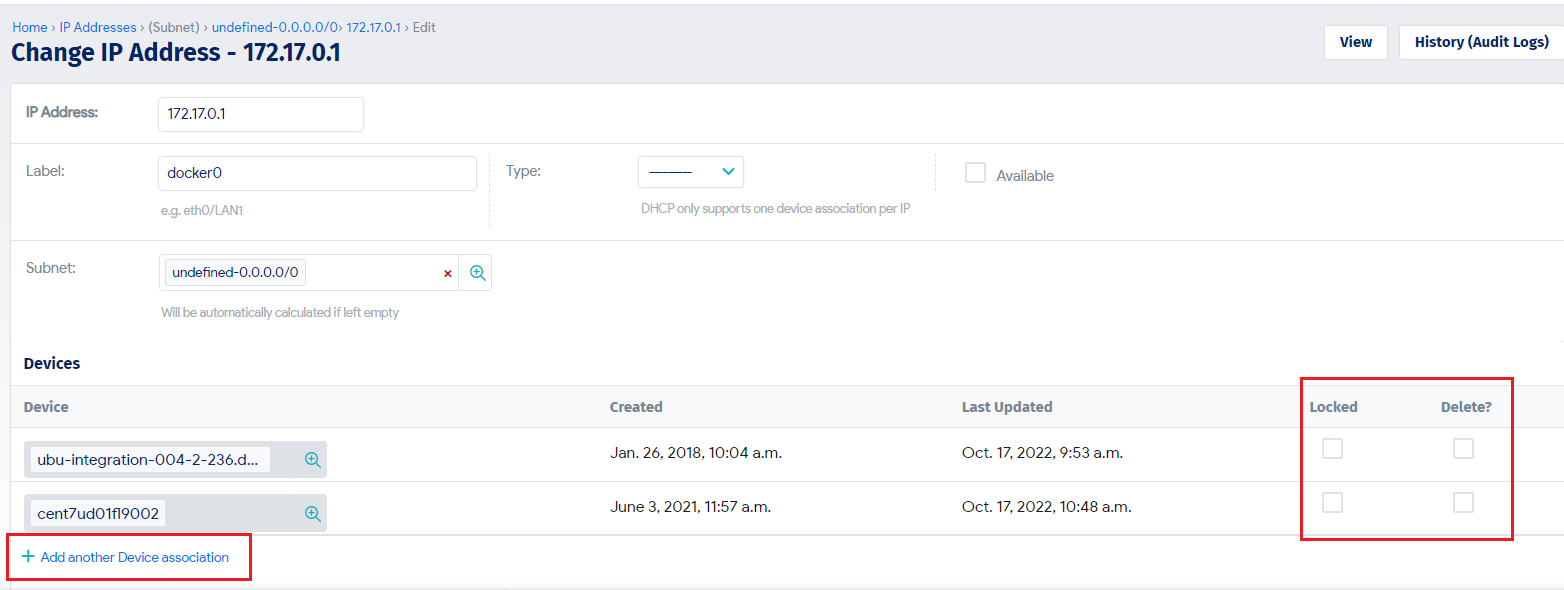1564x590 pixels.
Task: Click plus icon to add device association
Action: coord(28,557)
